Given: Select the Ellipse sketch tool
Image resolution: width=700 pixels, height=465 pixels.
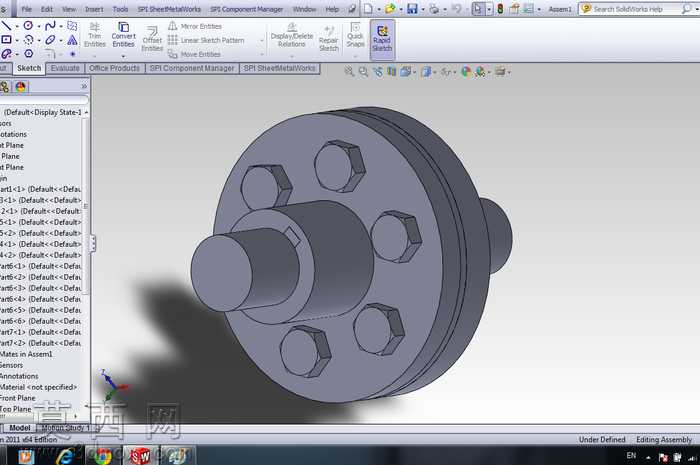Looking at the screenshot, I should (50, 40).
